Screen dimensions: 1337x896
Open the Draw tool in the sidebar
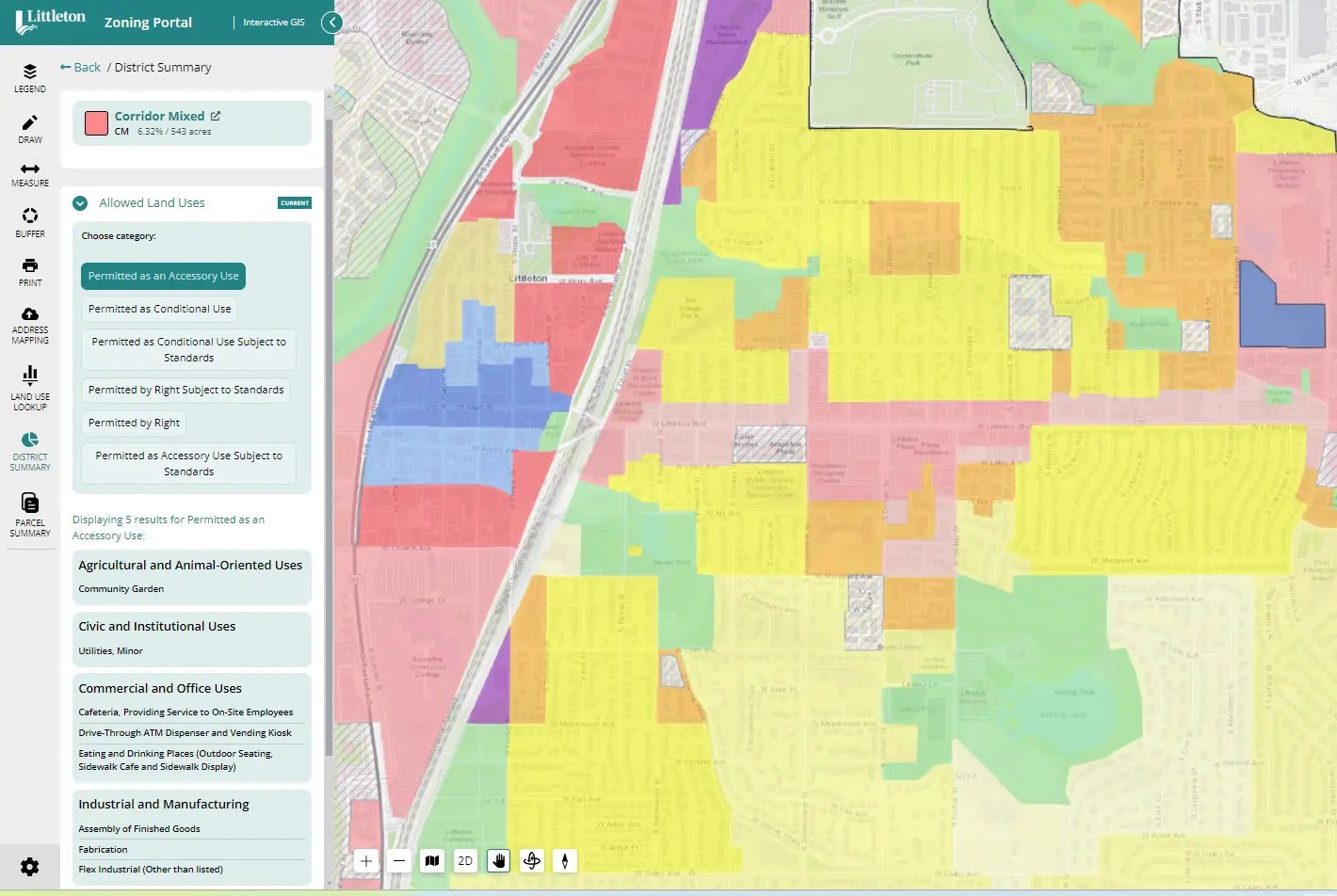[x=29, y=126]
